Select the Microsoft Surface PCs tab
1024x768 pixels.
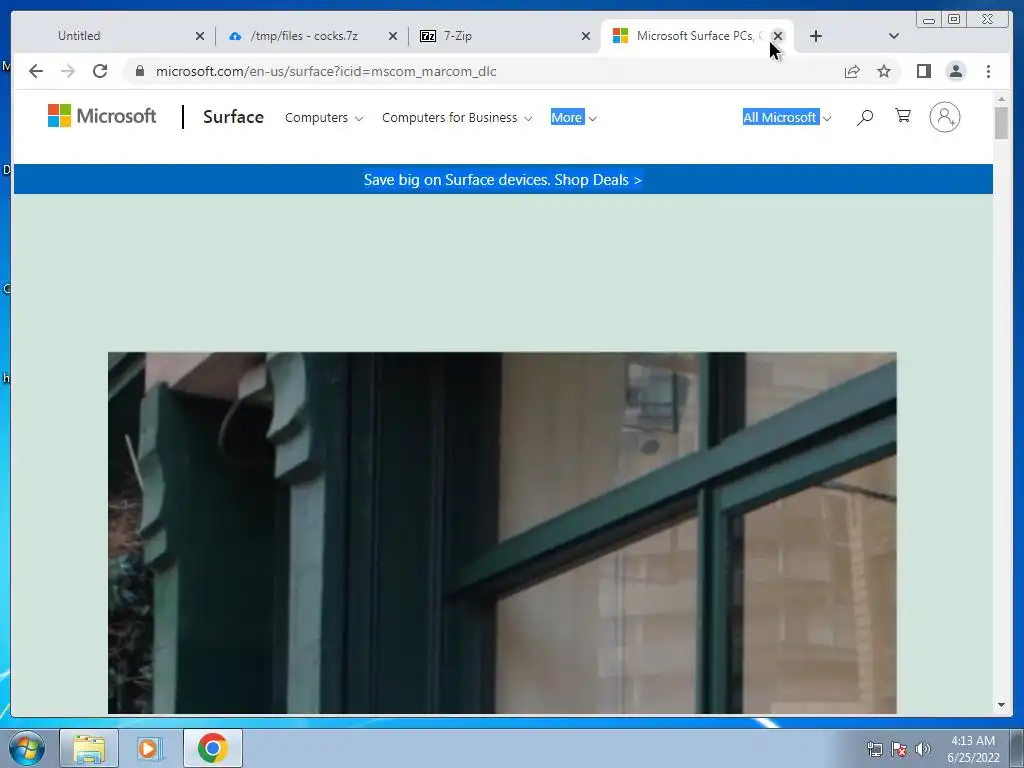tap(695, 36)
